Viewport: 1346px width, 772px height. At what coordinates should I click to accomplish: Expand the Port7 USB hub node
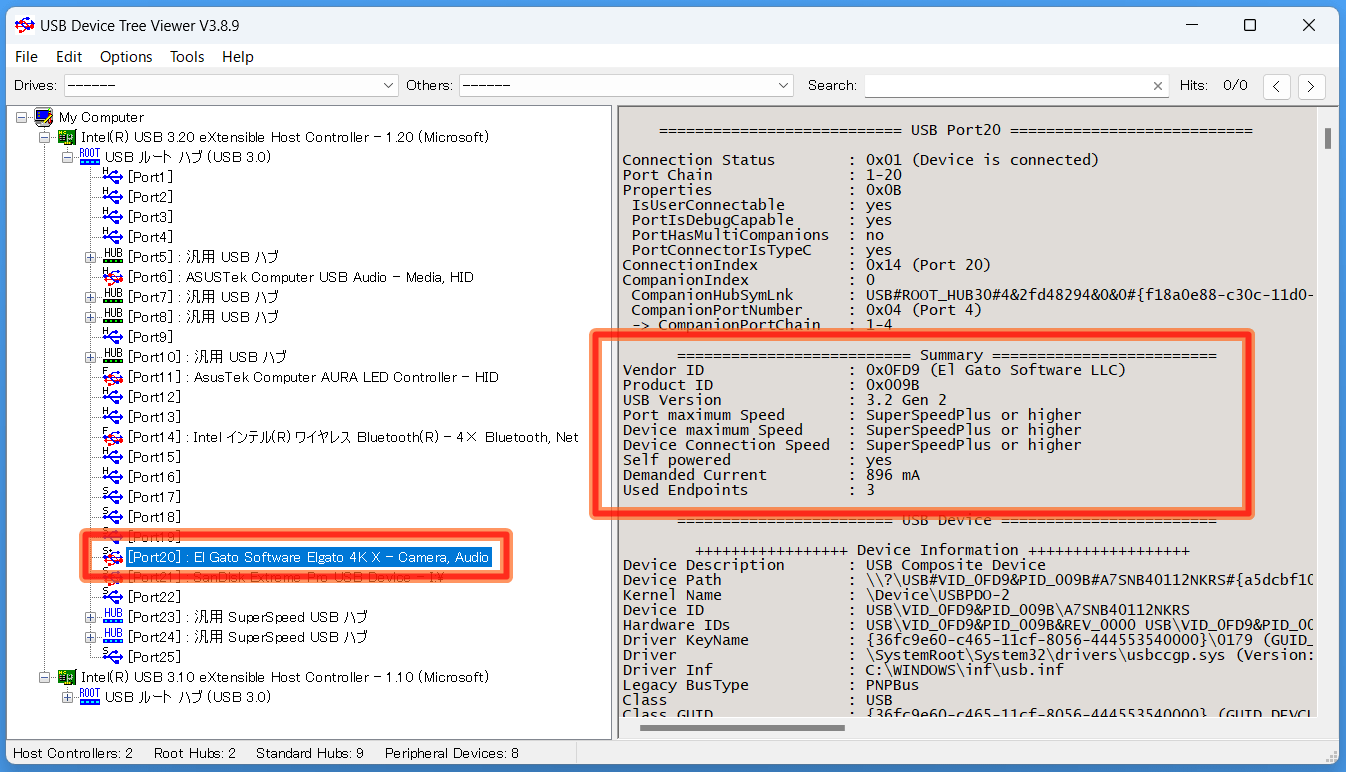[91, 297]
